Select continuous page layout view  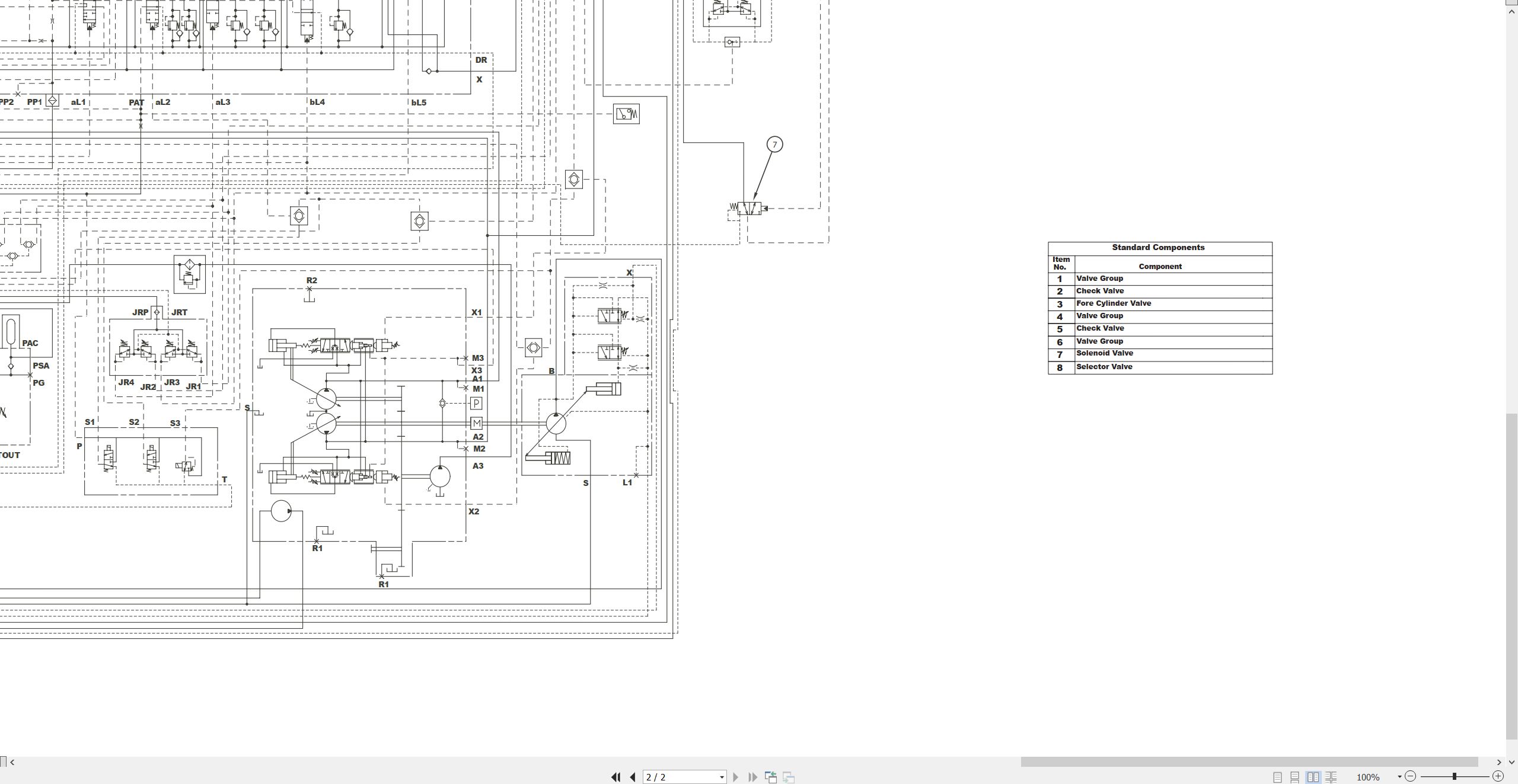click(1295, 777)
